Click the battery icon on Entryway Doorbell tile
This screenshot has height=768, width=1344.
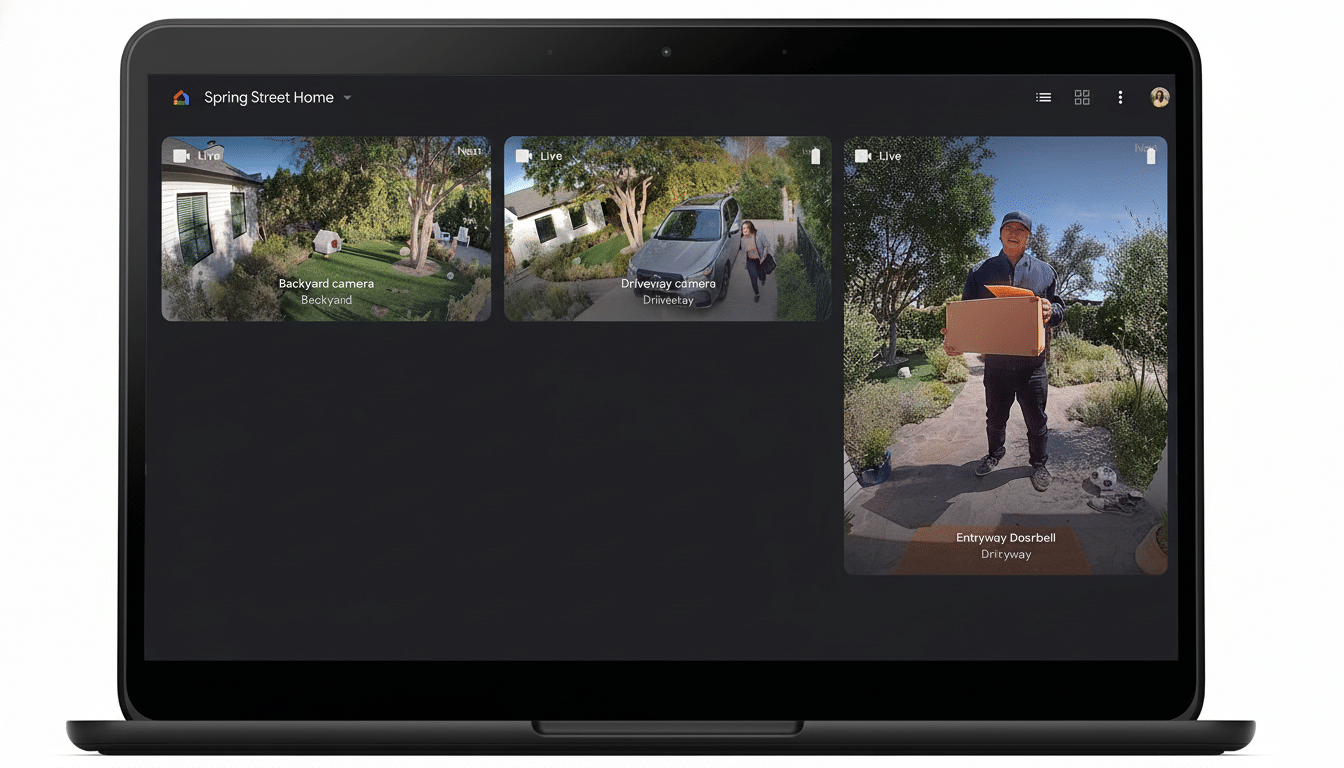click(x=1150, y=156)
